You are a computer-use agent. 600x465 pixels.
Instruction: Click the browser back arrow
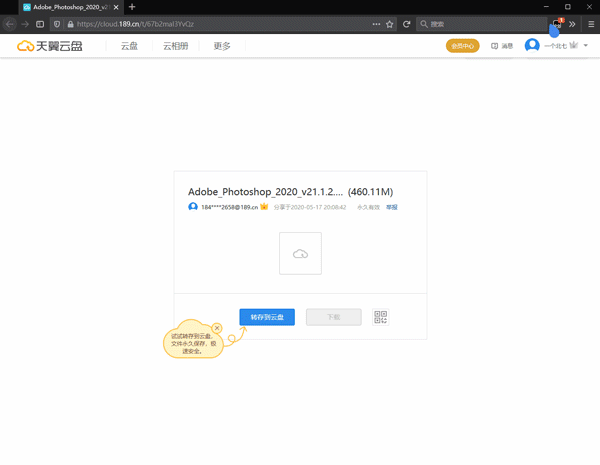tap(10, 24)
